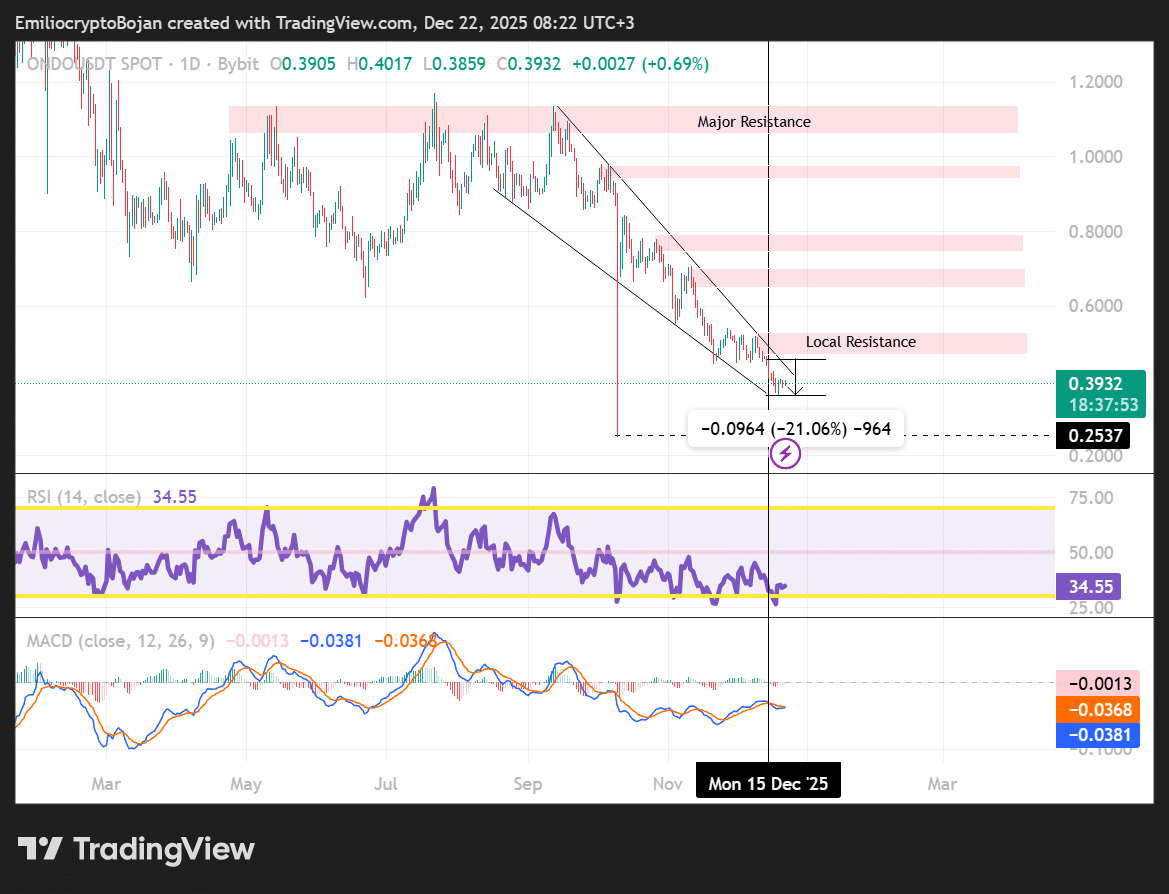Click the RSI value tag 34.55 on axis
Viewport: 1169px width, 894px height.
1088,587
